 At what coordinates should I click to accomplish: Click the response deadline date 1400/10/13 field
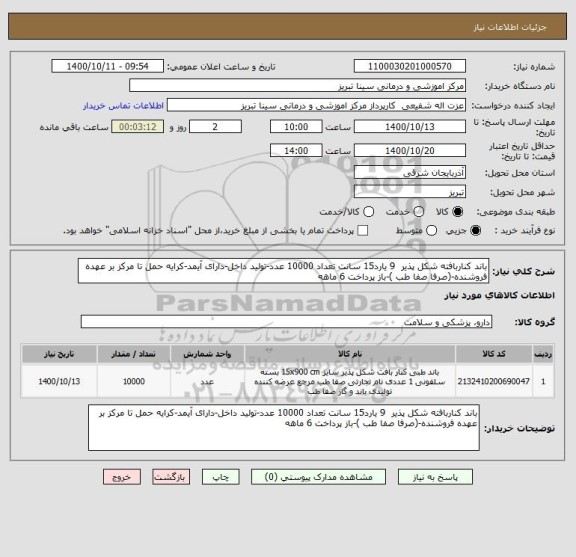pyautogui.click(x=410, y=127)
